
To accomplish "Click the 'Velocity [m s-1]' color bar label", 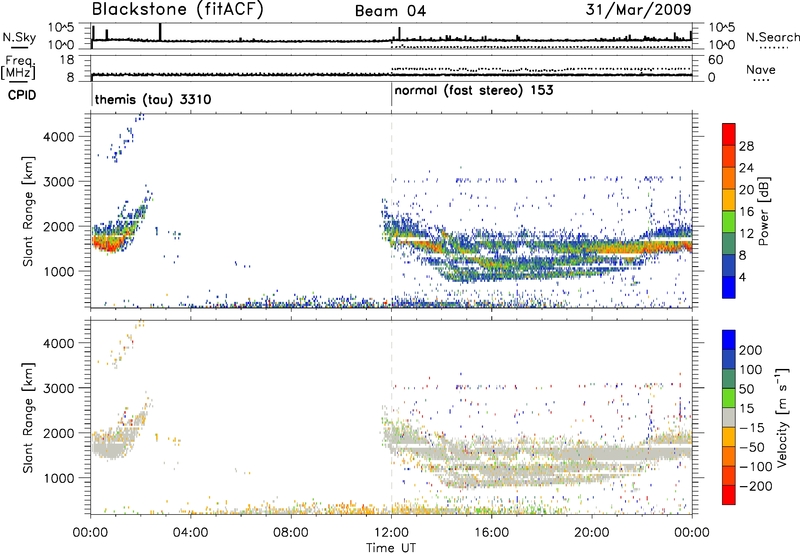I will click(782, 417).
